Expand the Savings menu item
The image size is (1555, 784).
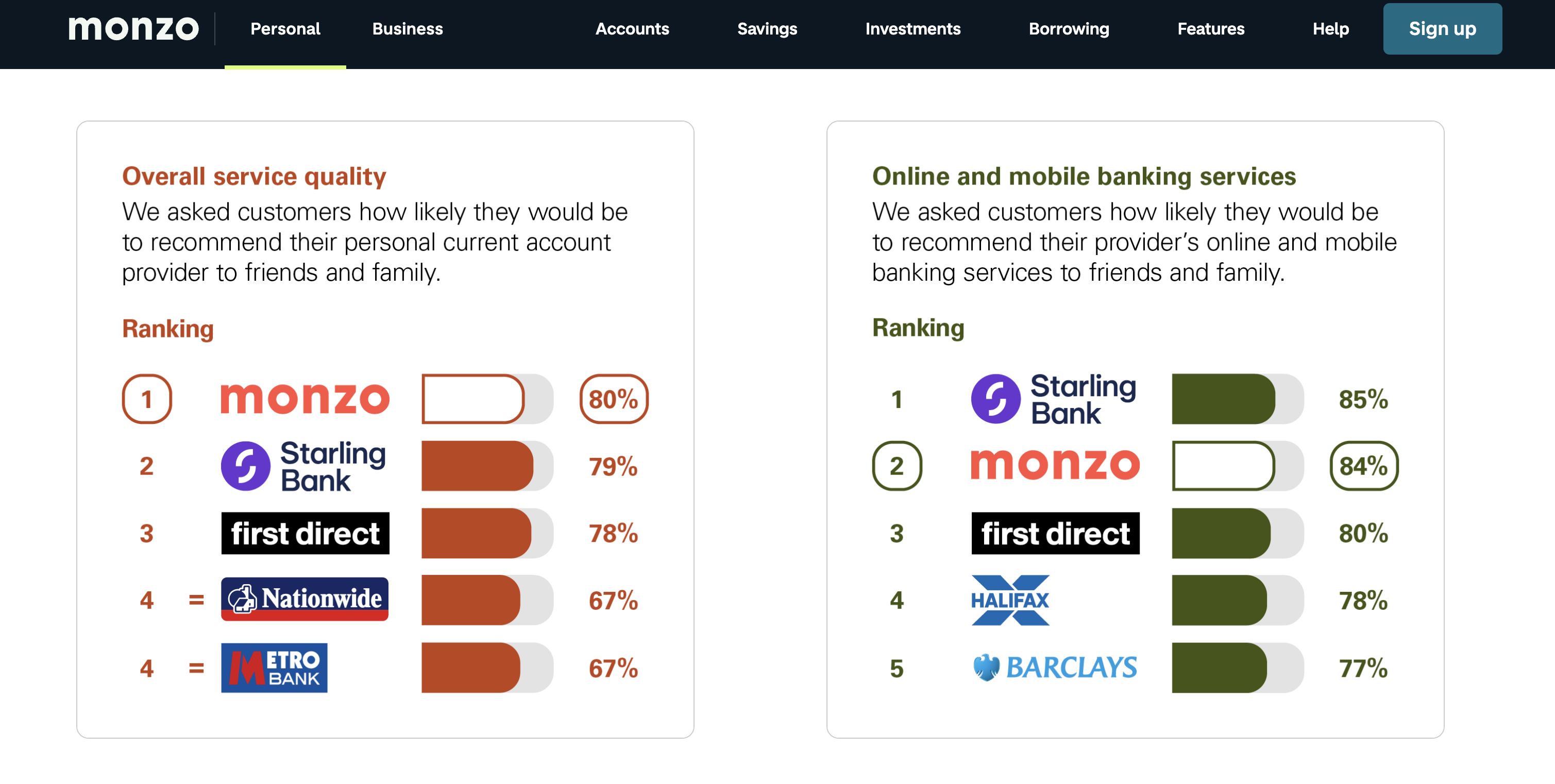point(767,29)
